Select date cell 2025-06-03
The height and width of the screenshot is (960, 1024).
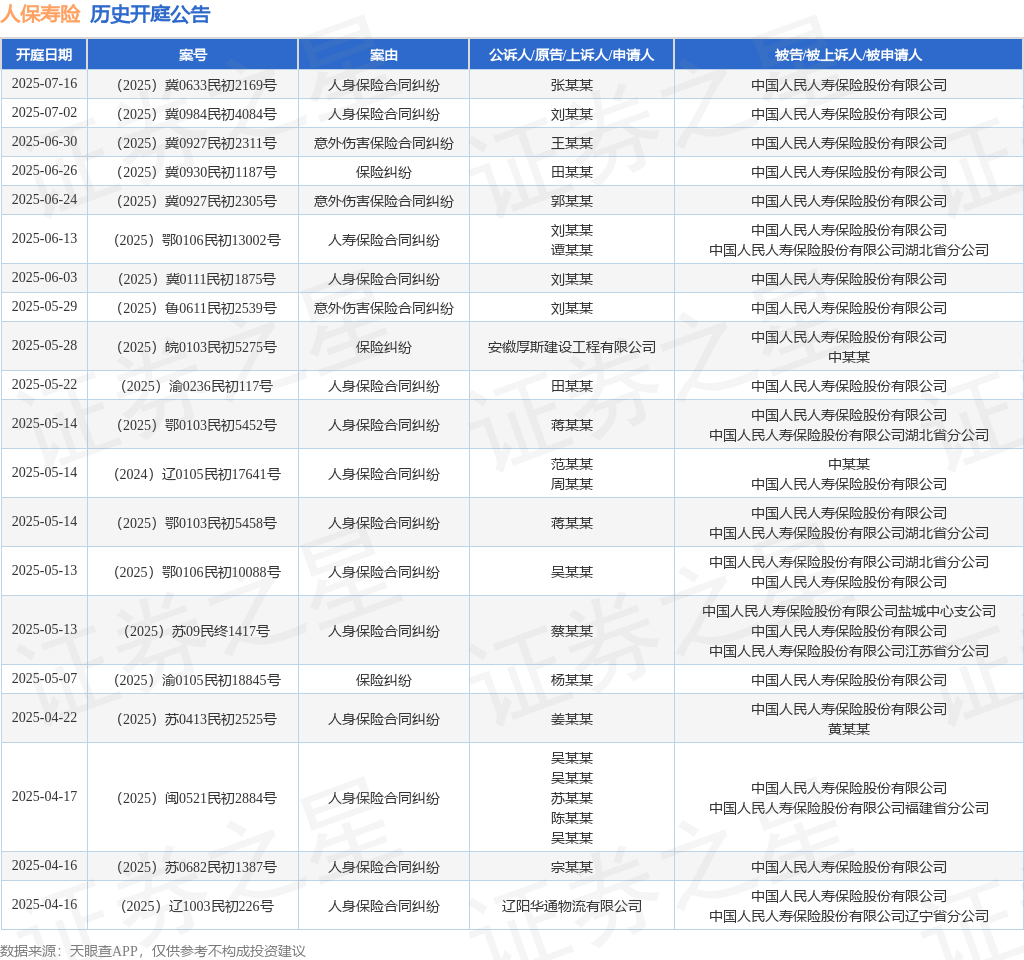(x=44, y=278)
